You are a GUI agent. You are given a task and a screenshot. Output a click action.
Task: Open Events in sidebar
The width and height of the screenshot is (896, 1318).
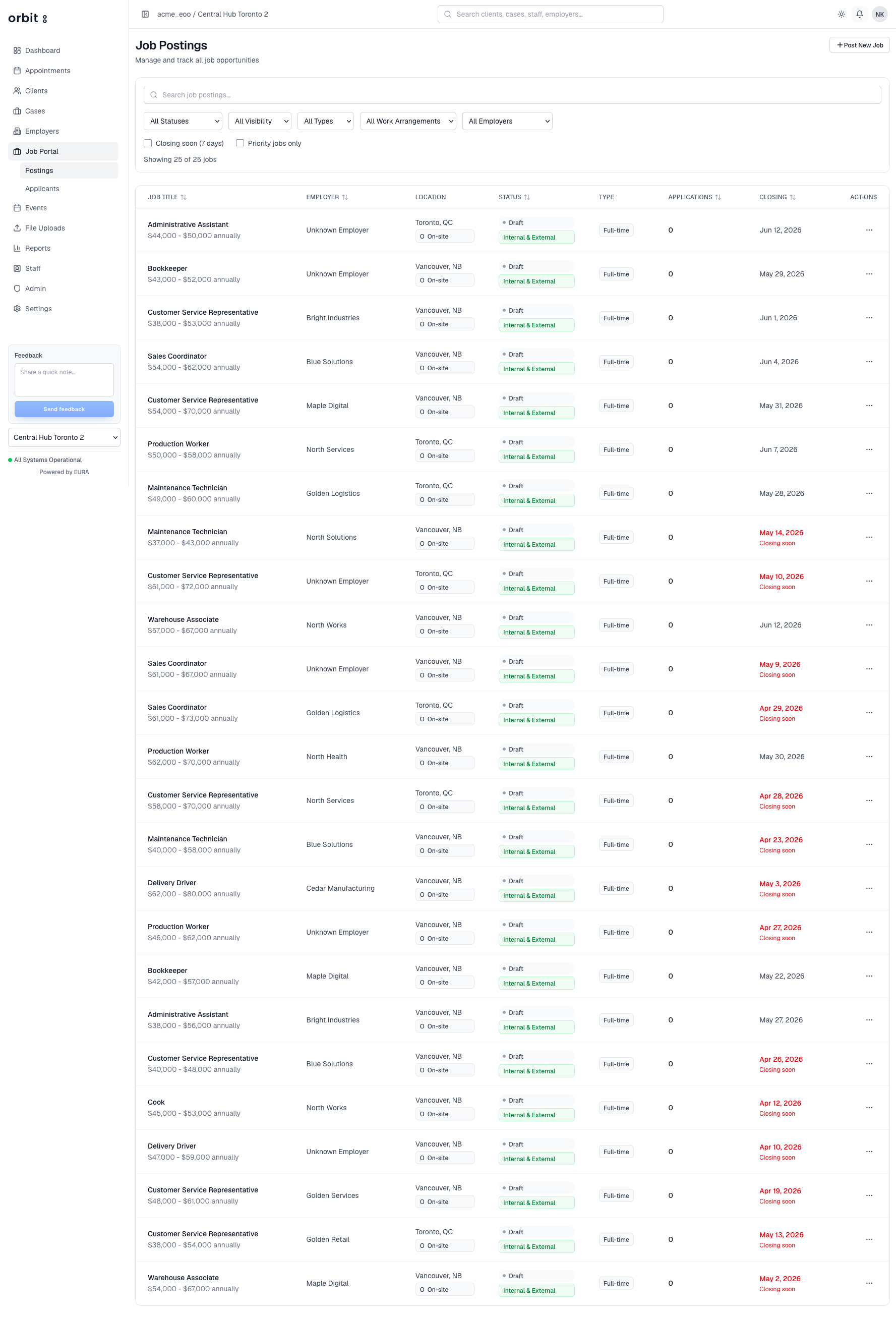(x=64, y=208)
